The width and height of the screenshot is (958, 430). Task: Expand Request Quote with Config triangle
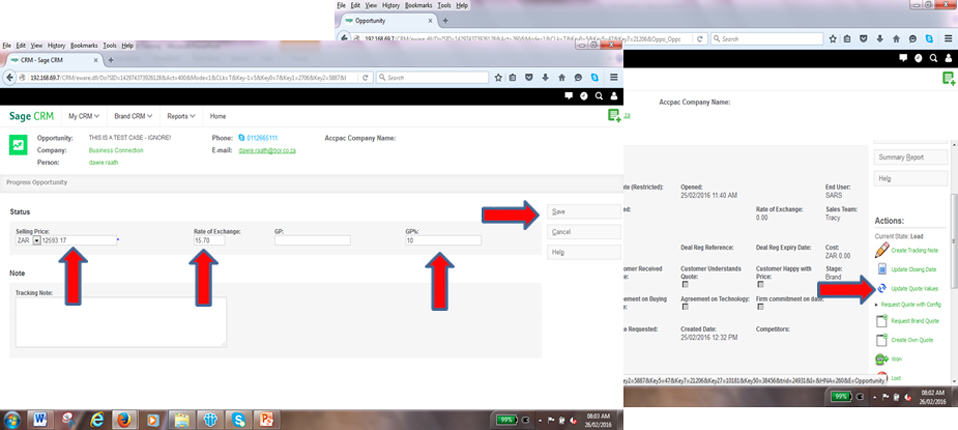click(x=877, y=304)
